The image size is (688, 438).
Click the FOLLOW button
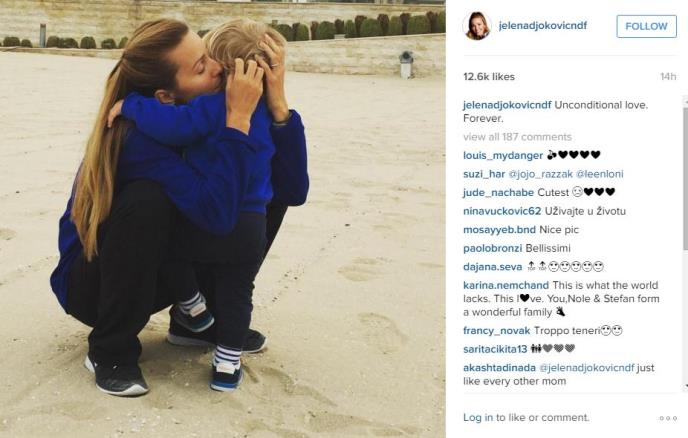coord(646,26)
